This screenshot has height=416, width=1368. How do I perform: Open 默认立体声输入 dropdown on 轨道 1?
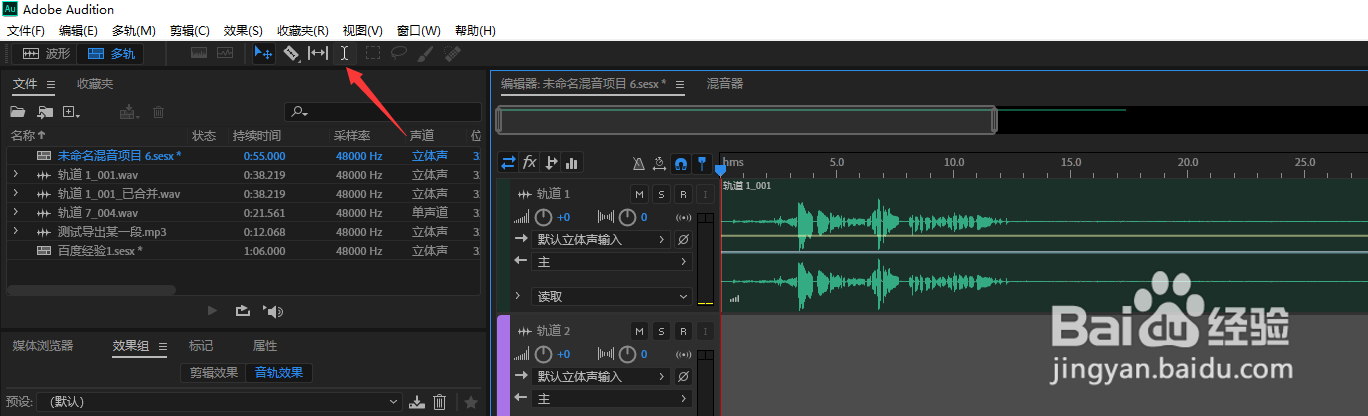pyautogui.click(x=600, y=240)
